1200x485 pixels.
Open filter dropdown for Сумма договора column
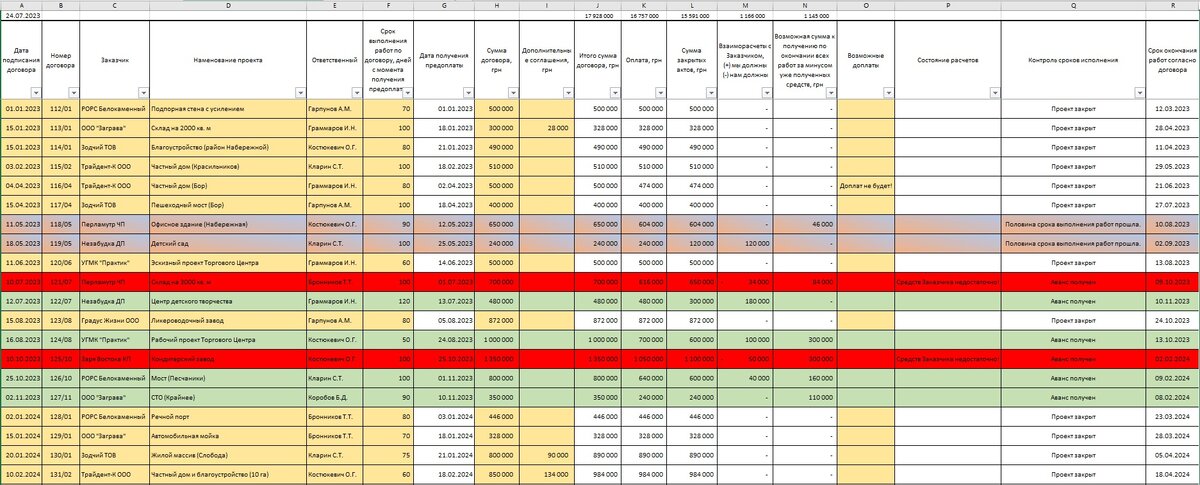coord(511,93)
